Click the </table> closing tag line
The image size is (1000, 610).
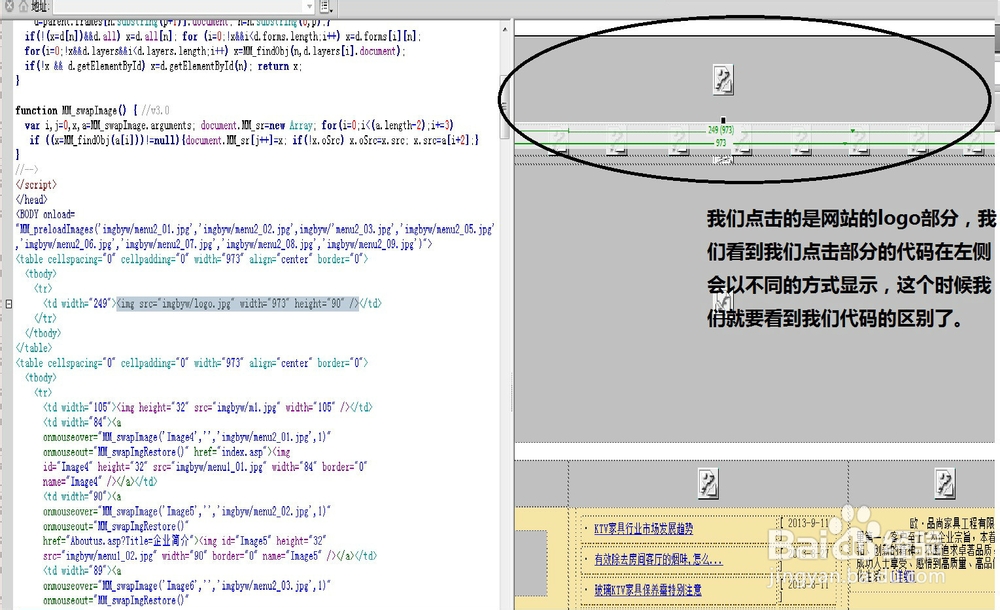(34, 348)
